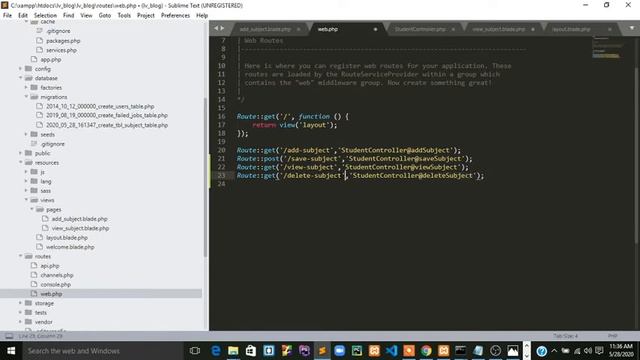Screen dimensions: 640x360
Task: Open add_subject.blade.php in sidebar
Action: point(79,219)
